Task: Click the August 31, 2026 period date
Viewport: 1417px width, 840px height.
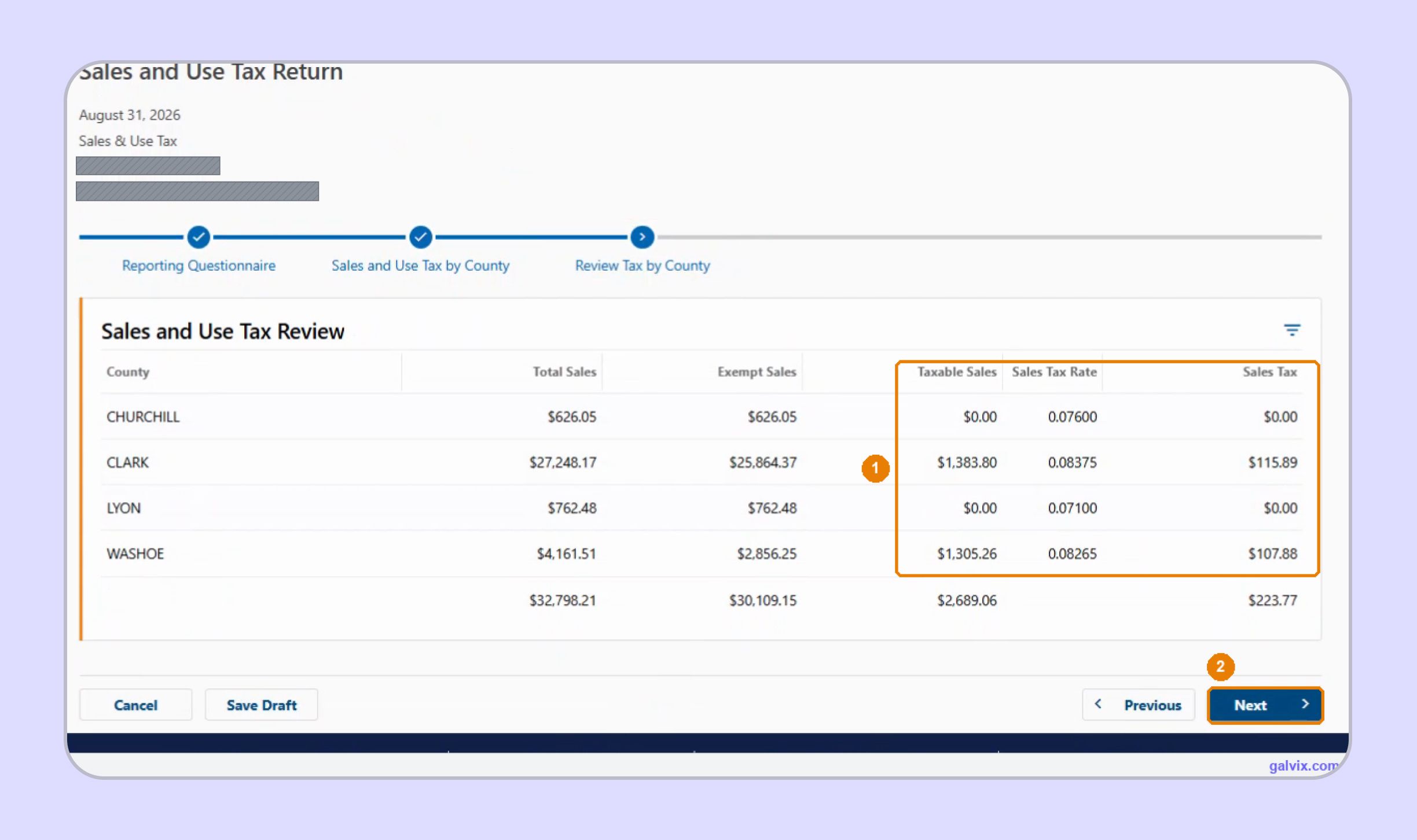Action: 130,115
